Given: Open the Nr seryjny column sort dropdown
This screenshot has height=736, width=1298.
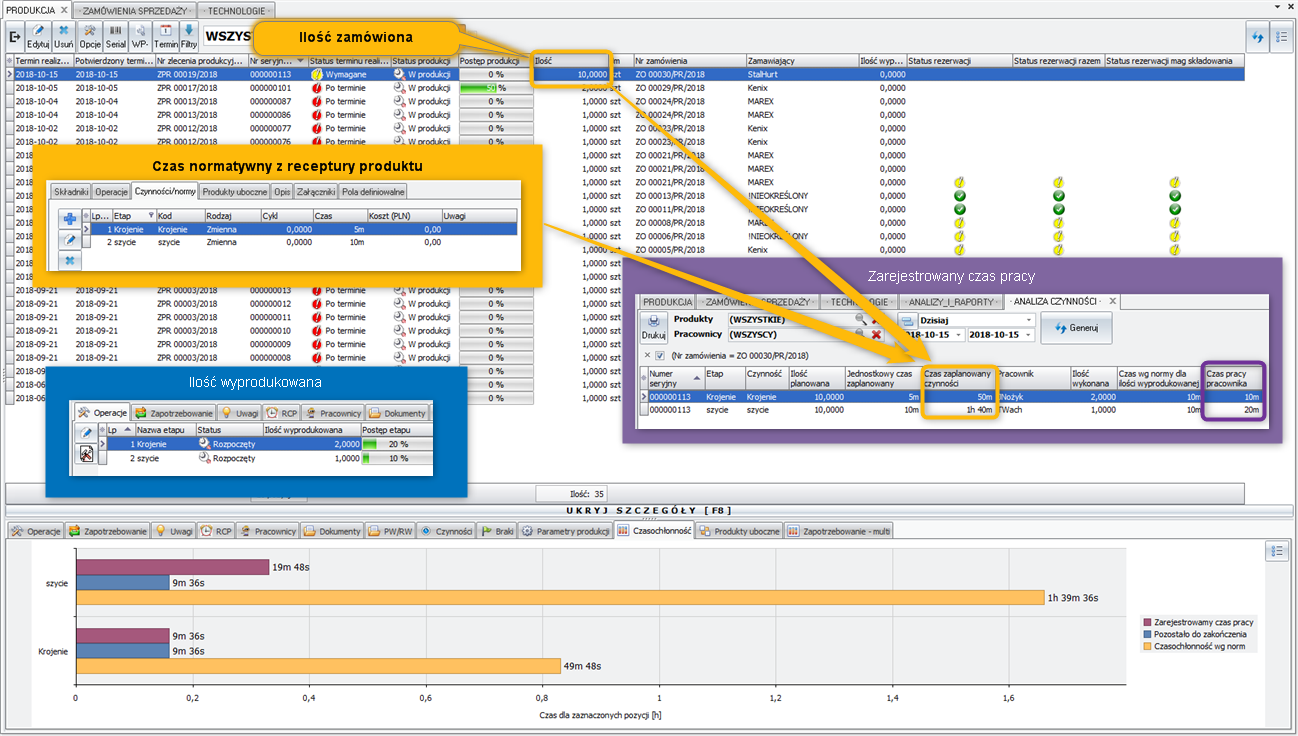Looking at the screenshot, I should coord(300,61).
